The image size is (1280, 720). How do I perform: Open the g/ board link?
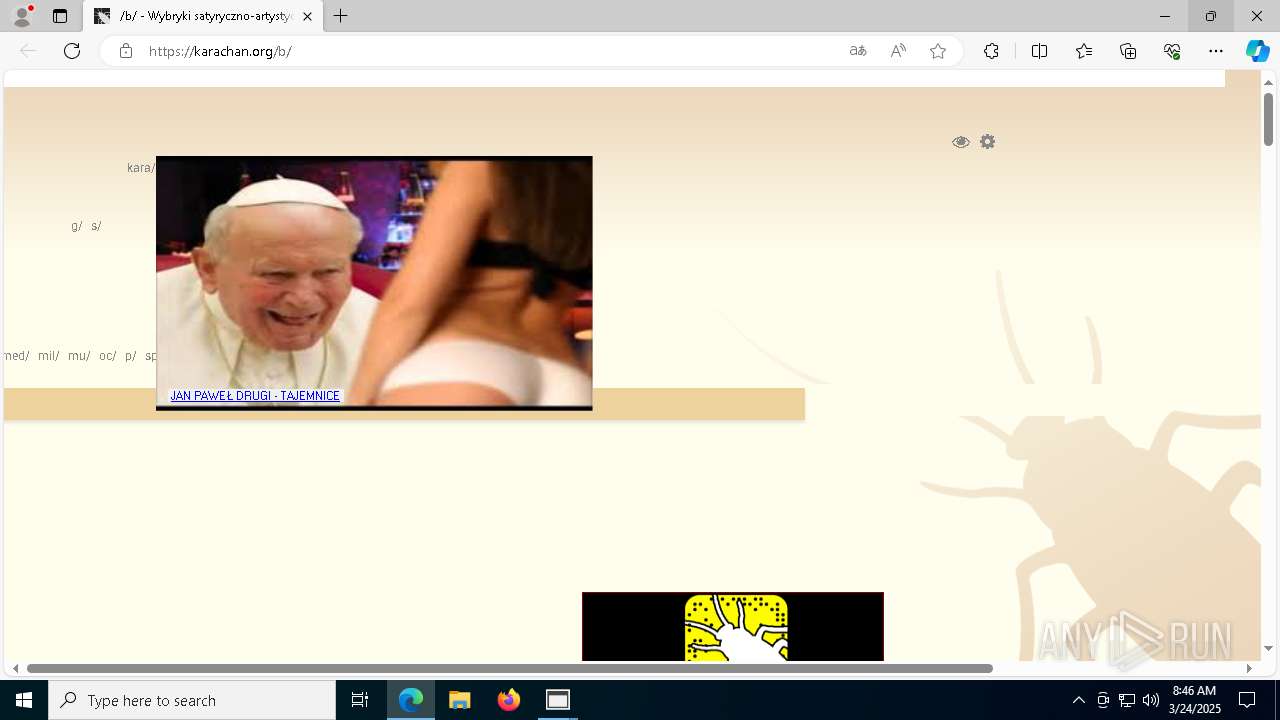click(x=76, y=226)
